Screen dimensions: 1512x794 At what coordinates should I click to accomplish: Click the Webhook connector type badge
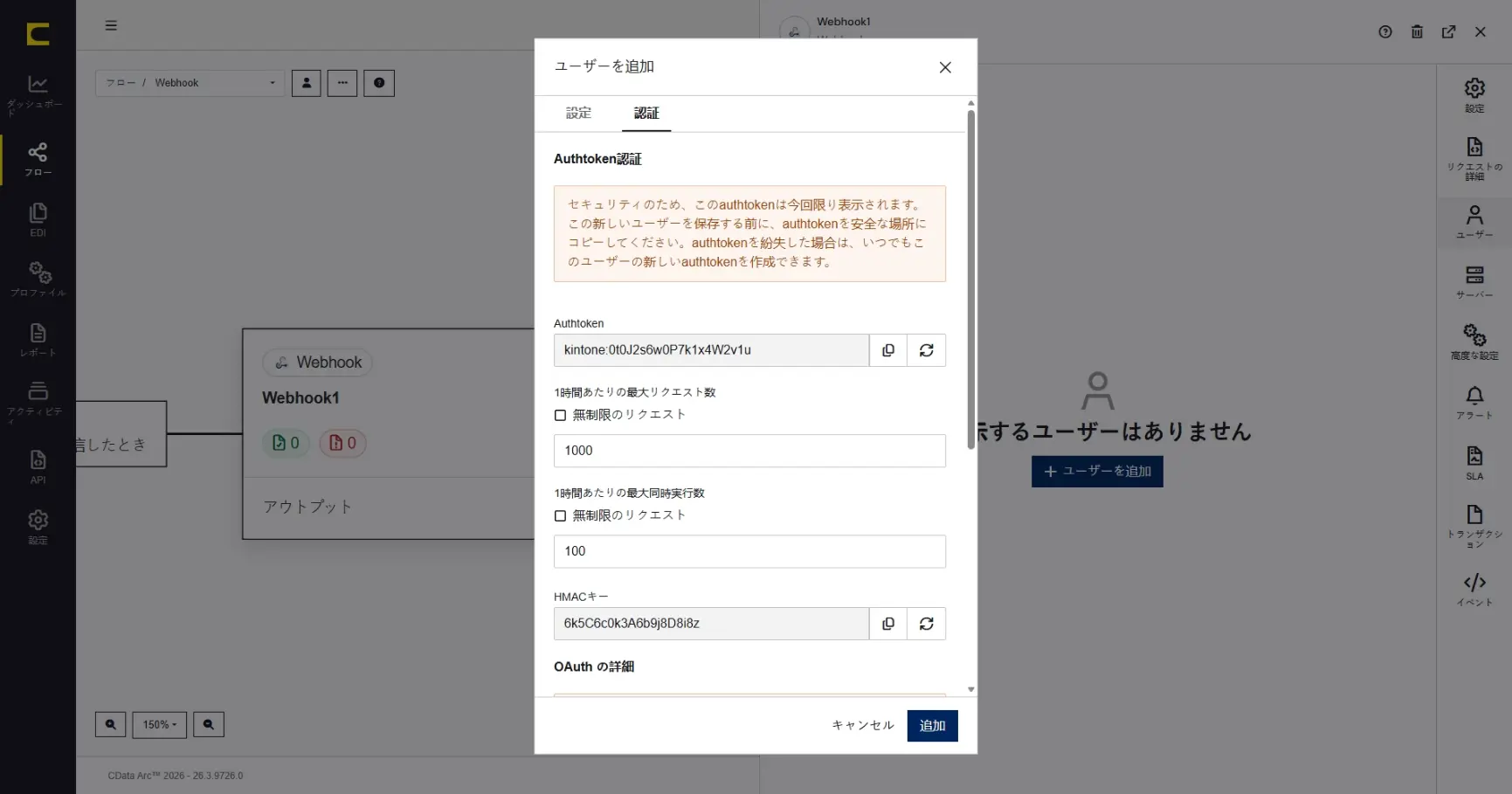click(x=318, y=362)
